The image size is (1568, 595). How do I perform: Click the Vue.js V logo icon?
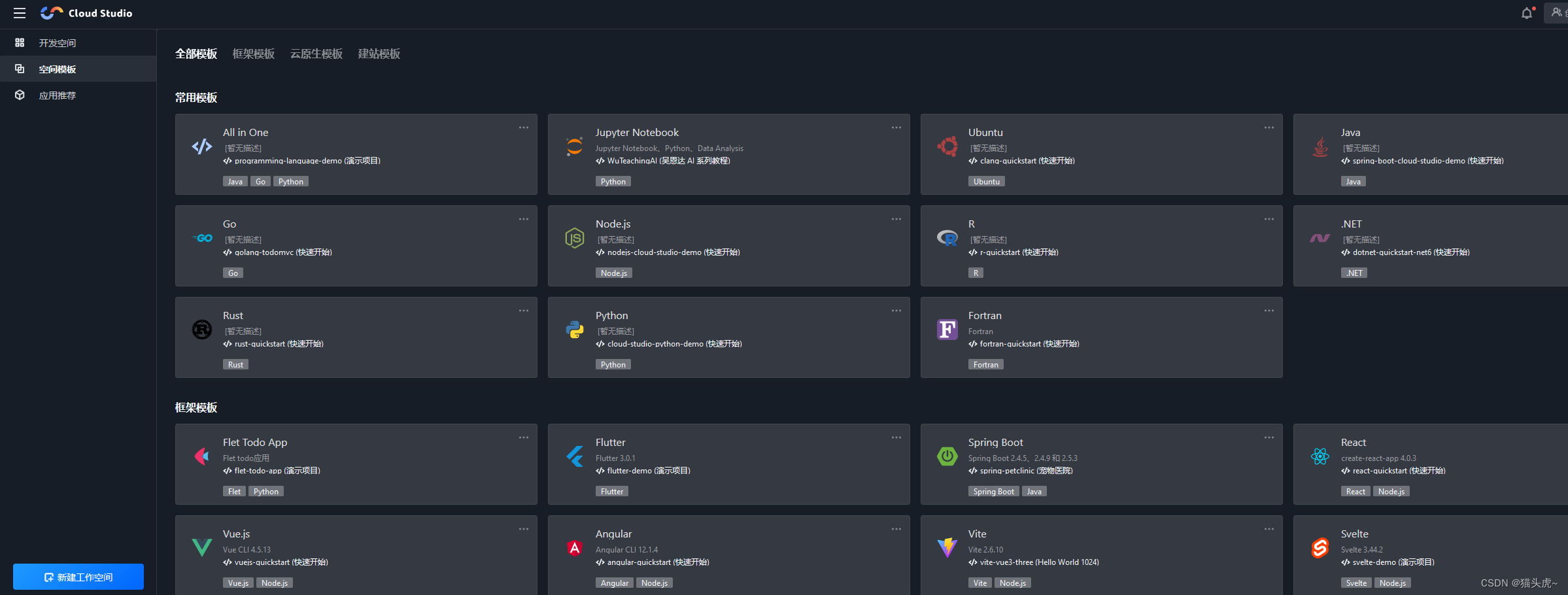202,548
